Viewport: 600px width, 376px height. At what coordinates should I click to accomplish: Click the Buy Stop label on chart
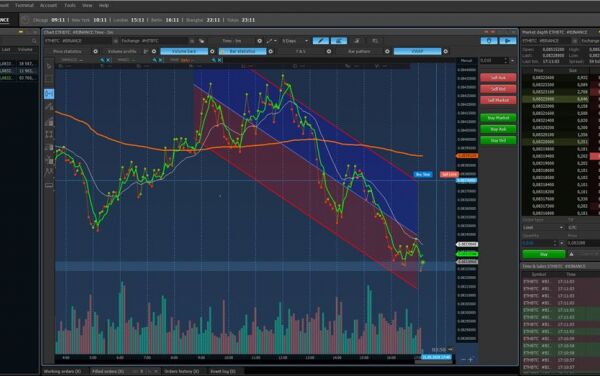(x=422, y=174)
